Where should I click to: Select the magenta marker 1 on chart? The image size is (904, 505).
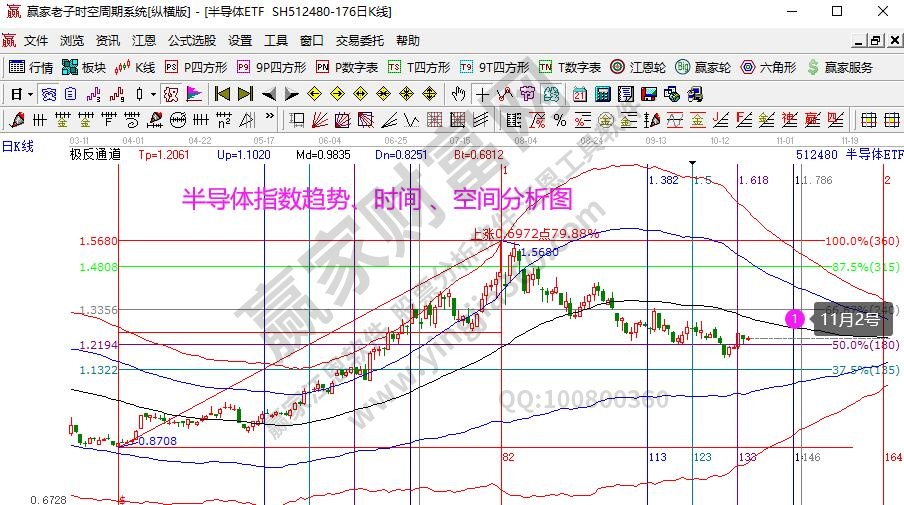[794, 319]
